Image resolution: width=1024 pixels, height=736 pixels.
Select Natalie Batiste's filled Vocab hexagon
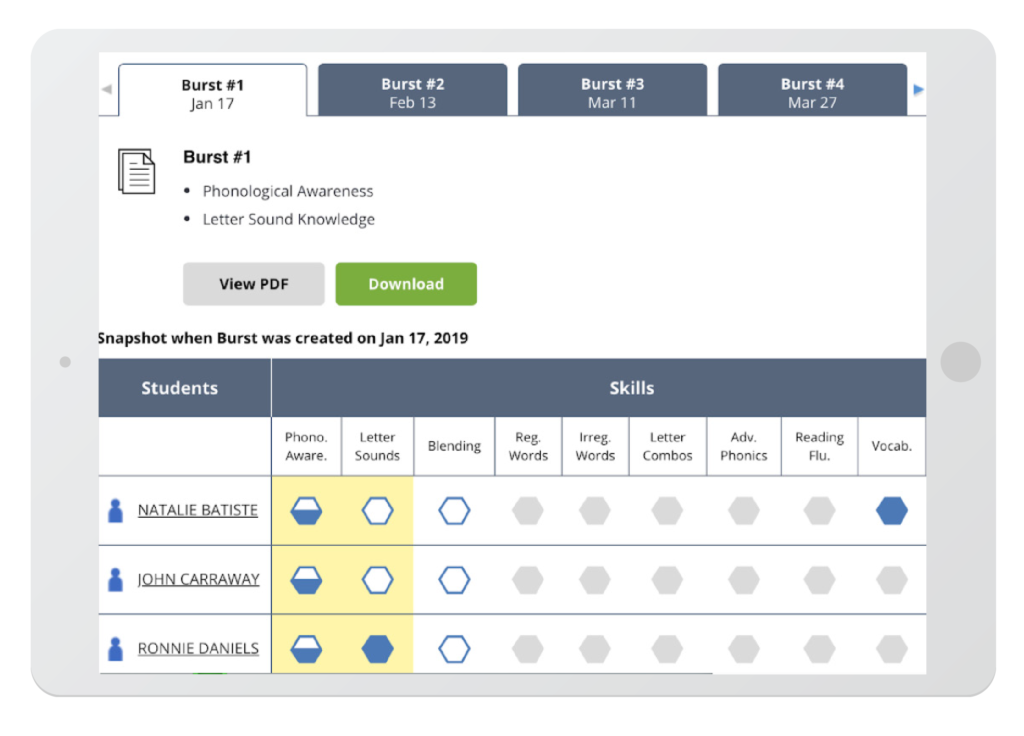click(x=891, y=511)
